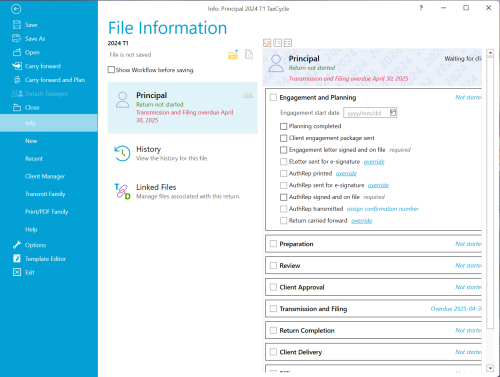Tick the Preparation stage checkbox
Viewport: 500px width, 377px height.
(x=273, y=244)
